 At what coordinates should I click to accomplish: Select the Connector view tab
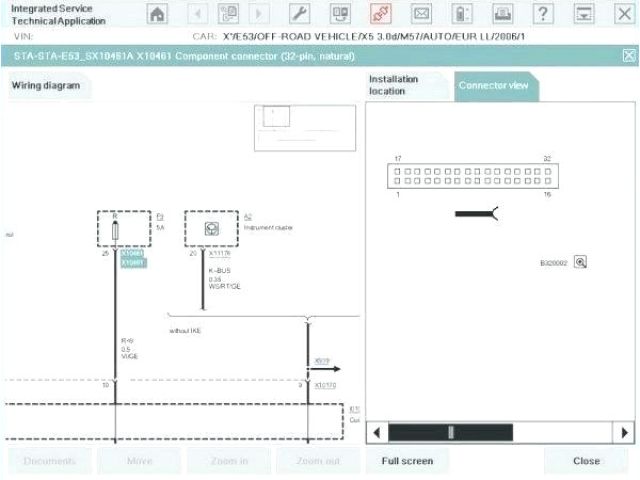(493, 85)
